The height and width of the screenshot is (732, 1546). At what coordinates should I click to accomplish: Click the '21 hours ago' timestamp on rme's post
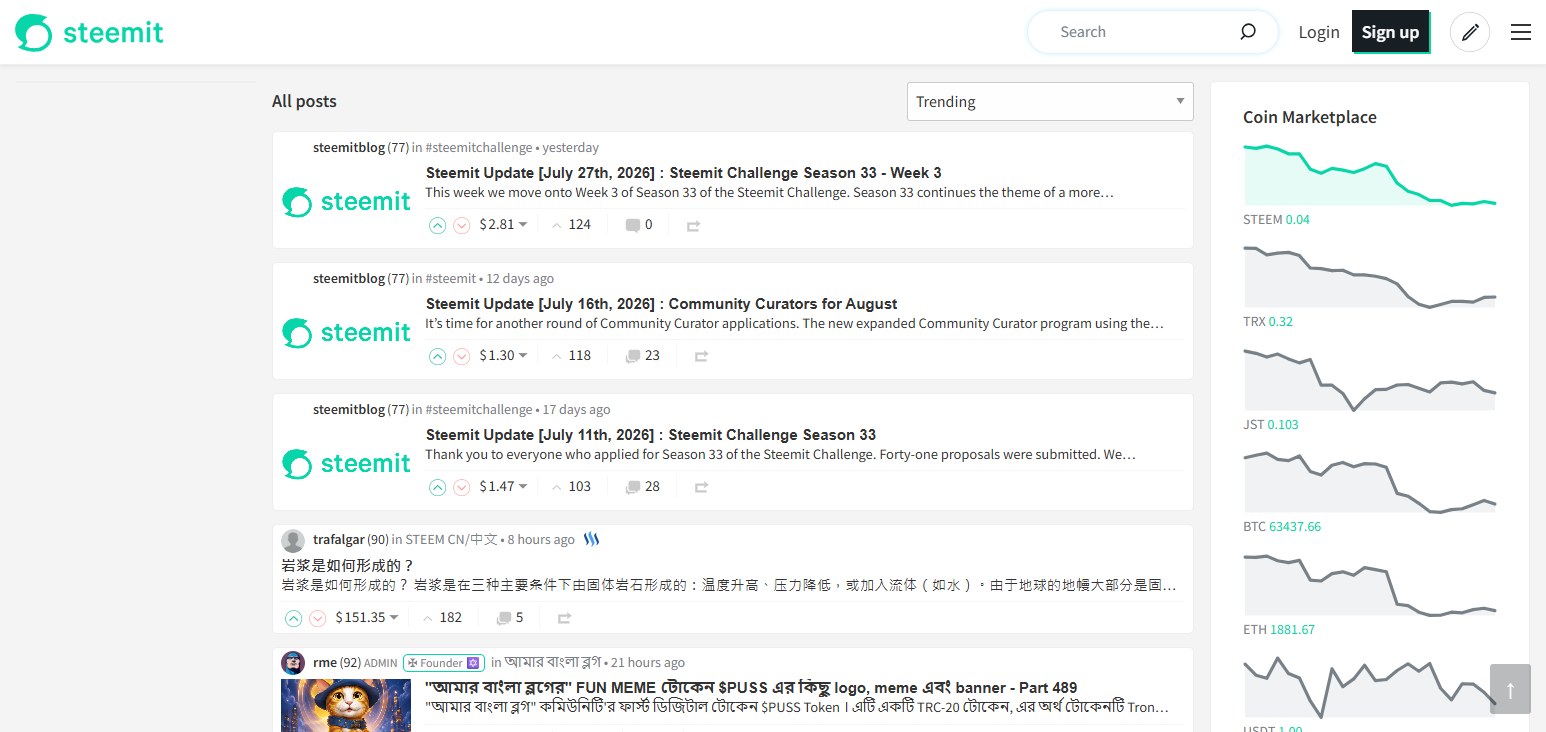point(648,663)
